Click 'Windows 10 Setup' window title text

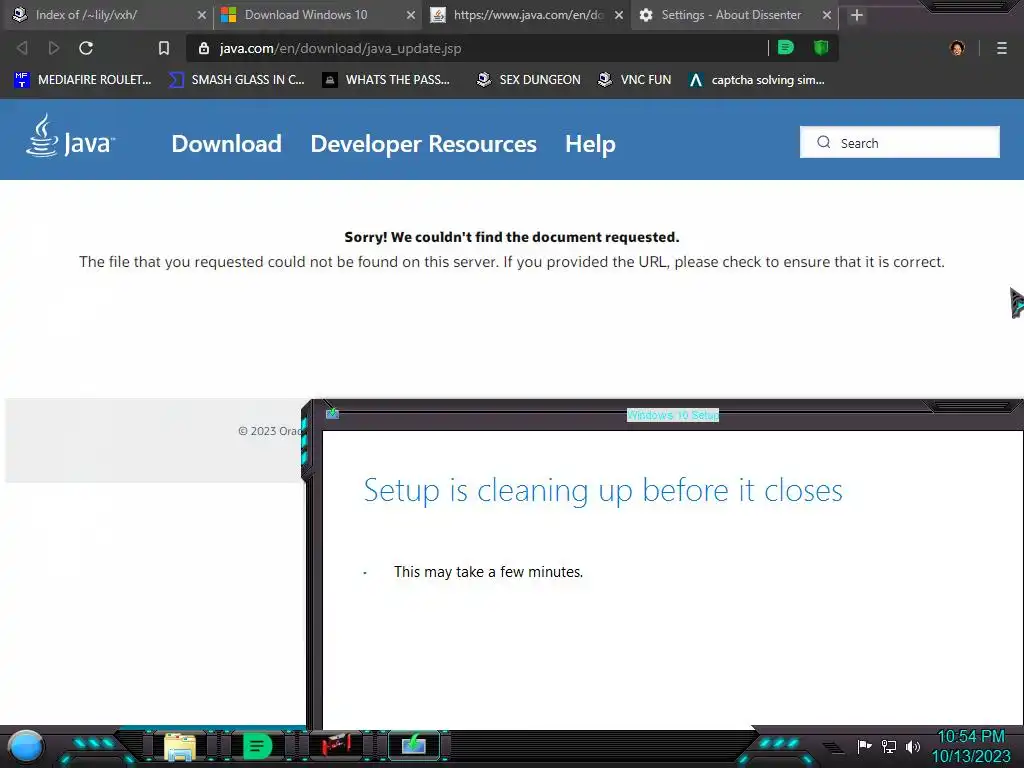tap(673, 415)
